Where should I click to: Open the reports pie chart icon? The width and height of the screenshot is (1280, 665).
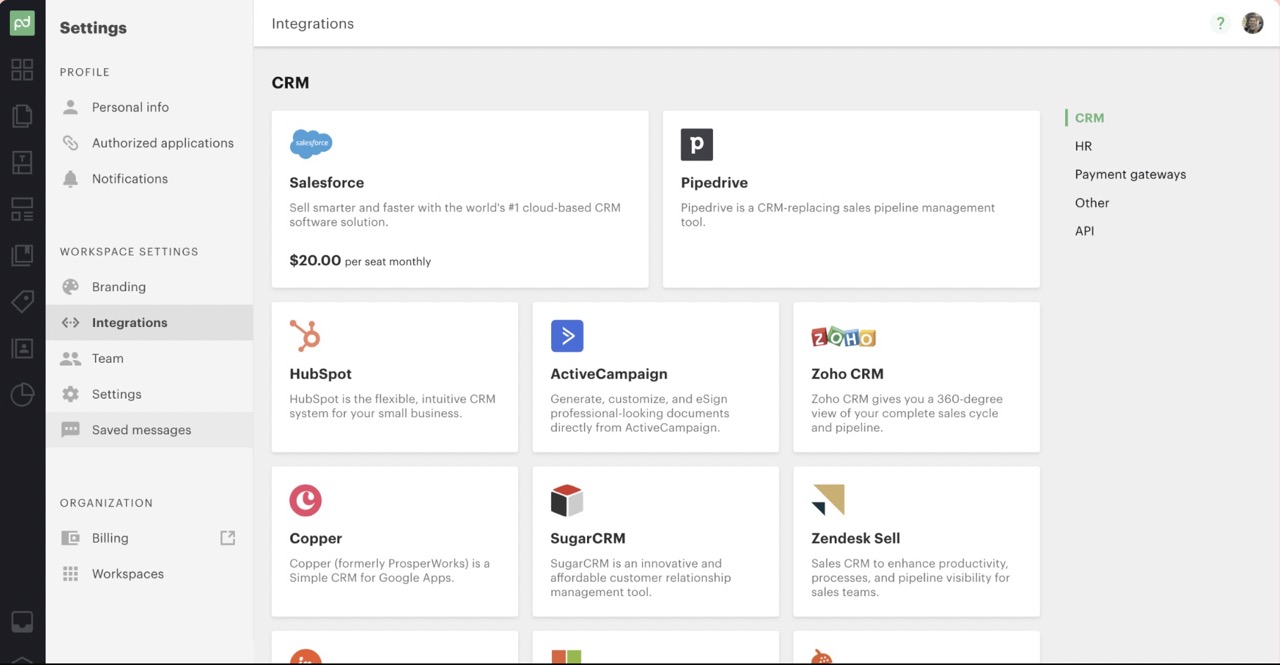click(22, 395)
